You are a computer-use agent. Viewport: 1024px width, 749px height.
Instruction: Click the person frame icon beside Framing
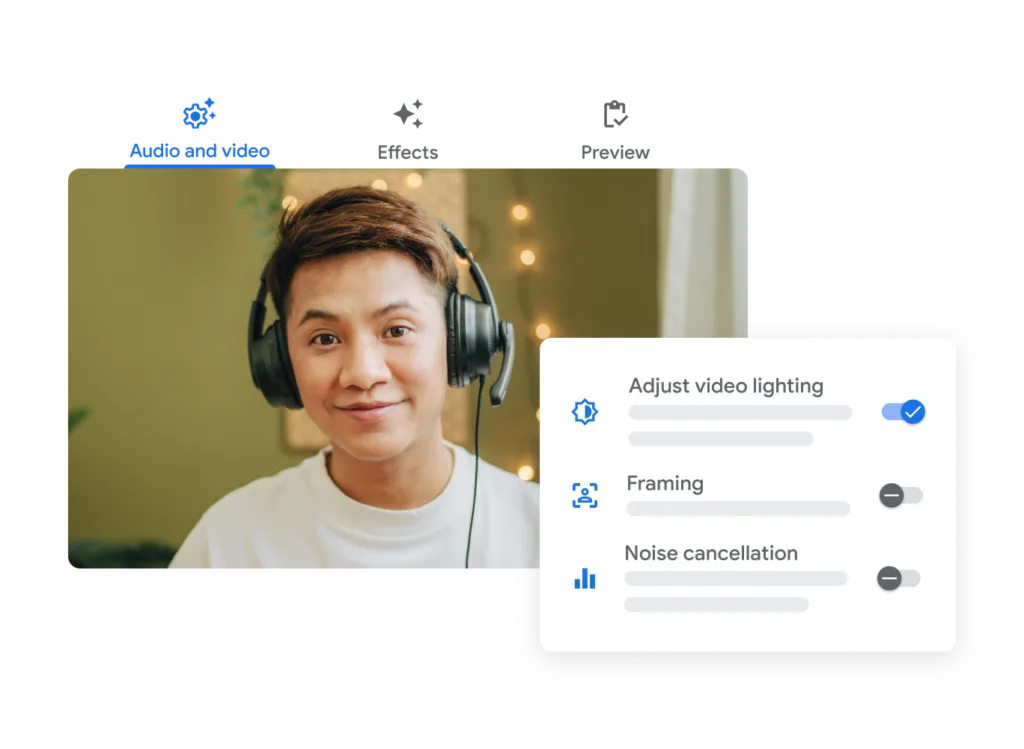[x=584, y=496]
